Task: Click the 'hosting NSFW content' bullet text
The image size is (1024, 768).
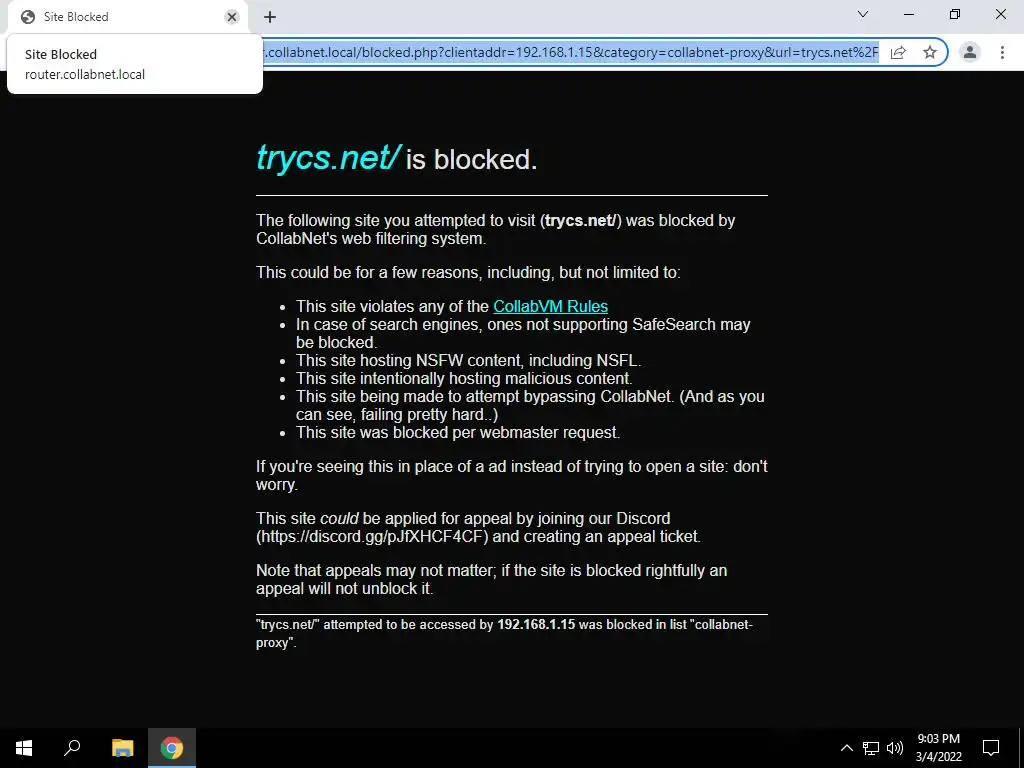Action: (x=469, y=360)
